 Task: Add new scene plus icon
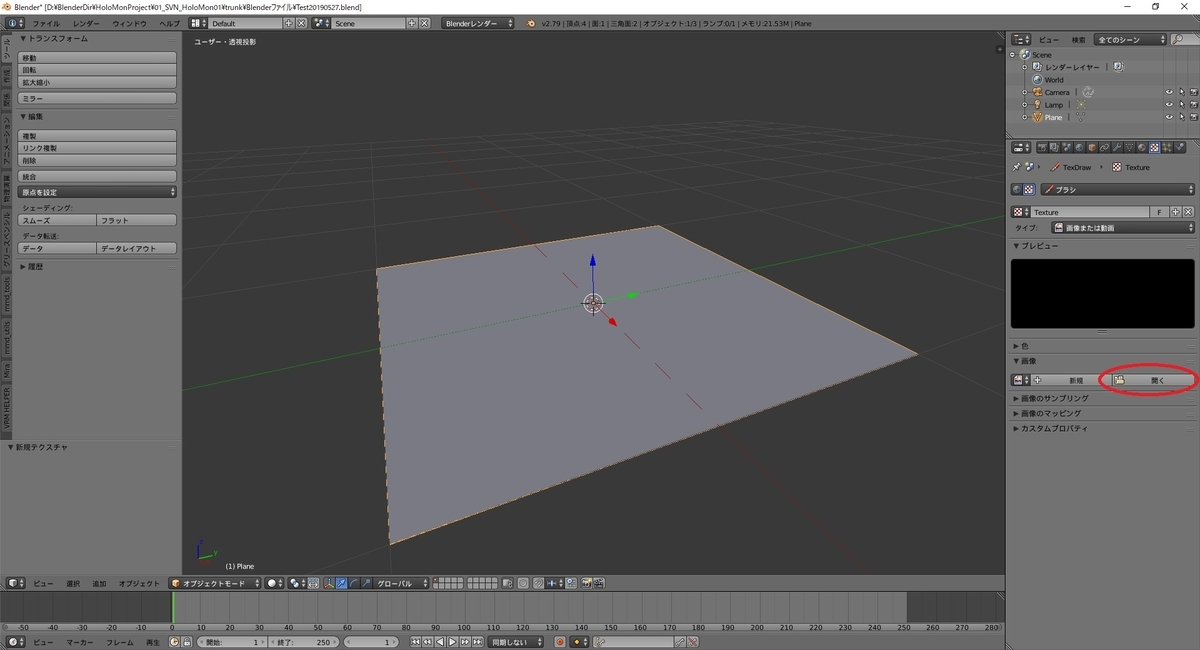coord(412,22)
